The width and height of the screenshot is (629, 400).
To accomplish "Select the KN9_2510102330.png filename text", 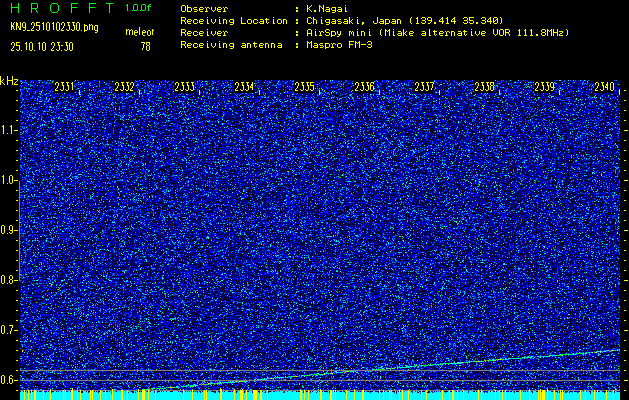I will tap(53, 27).
